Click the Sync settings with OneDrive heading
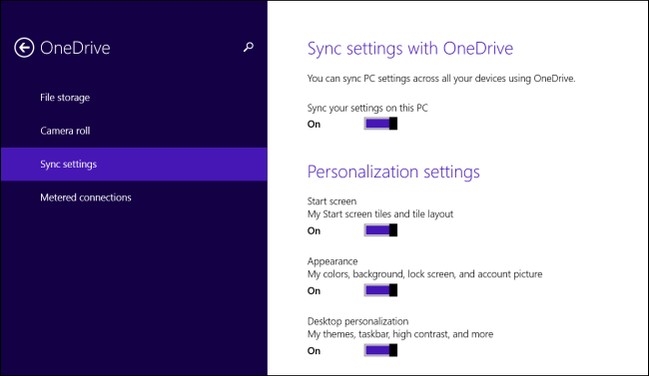This screenshot has width=649, height=376. [410, 49]
